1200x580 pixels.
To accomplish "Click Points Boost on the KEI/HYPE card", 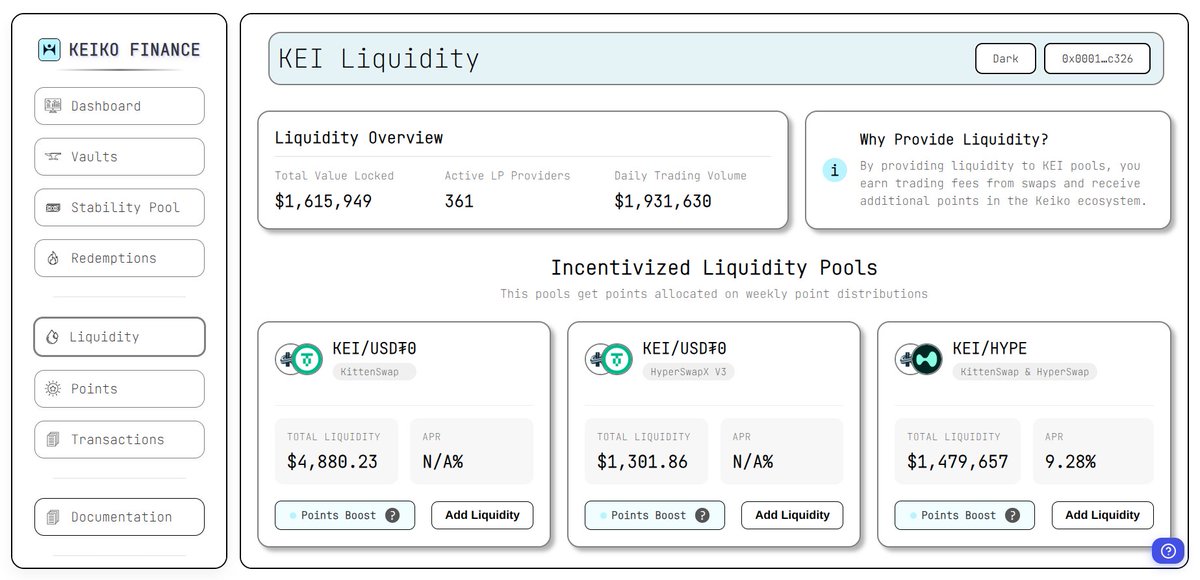I will (x=965, y=515).
